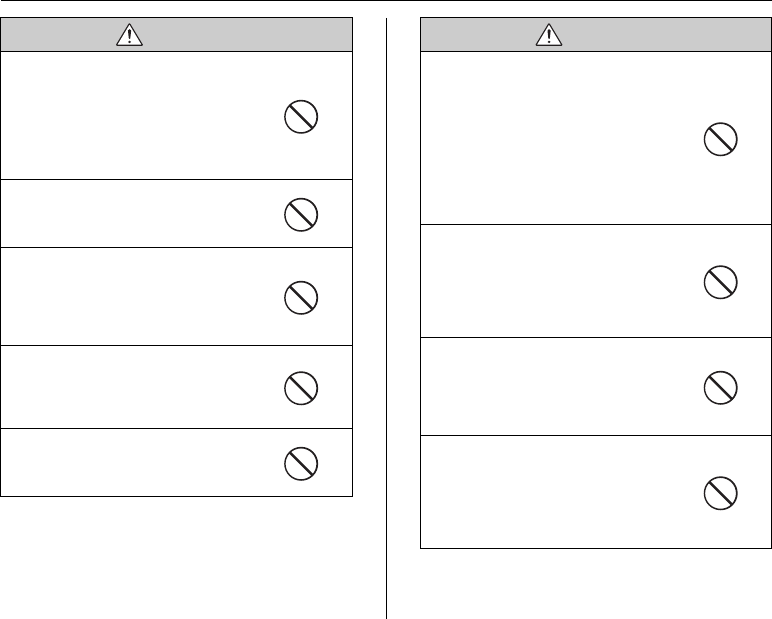Click the prohibition symbol in the right table's first row
772x619 pixels.
(x=720, y=141)
